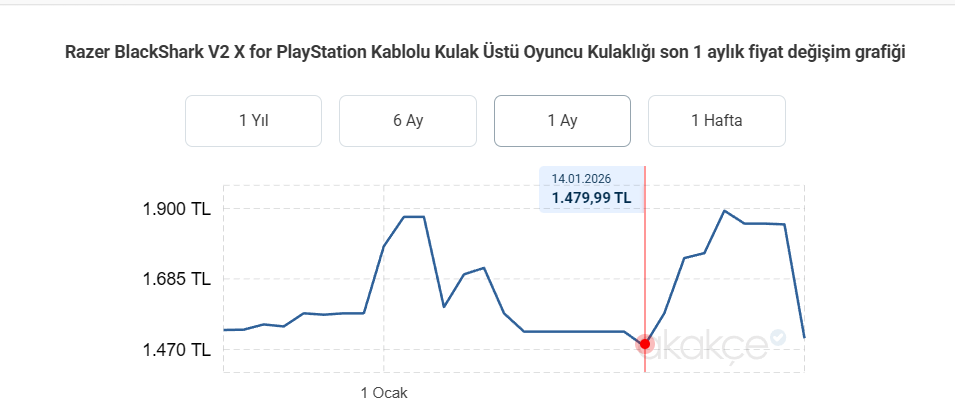Click the far-left start of the price line
The height and width of the screenshot is (410, 955).
(224, 330)
